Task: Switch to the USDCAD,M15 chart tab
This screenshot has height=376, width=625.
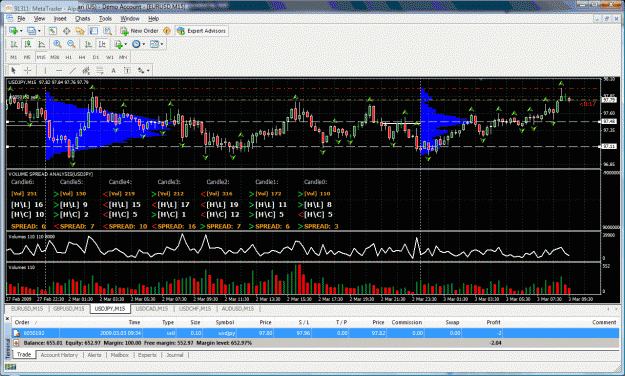Action: click(152, 309)
